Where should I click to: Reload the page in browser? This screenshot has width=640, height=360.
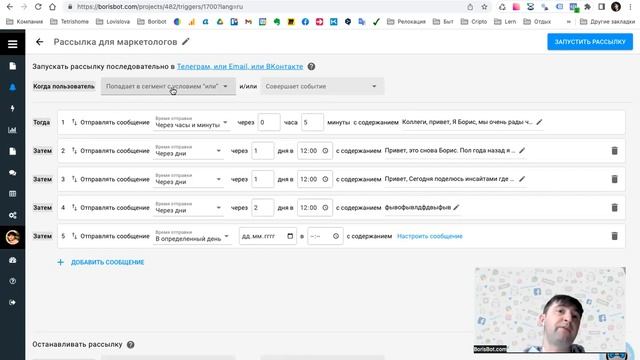tap(38, 7)
